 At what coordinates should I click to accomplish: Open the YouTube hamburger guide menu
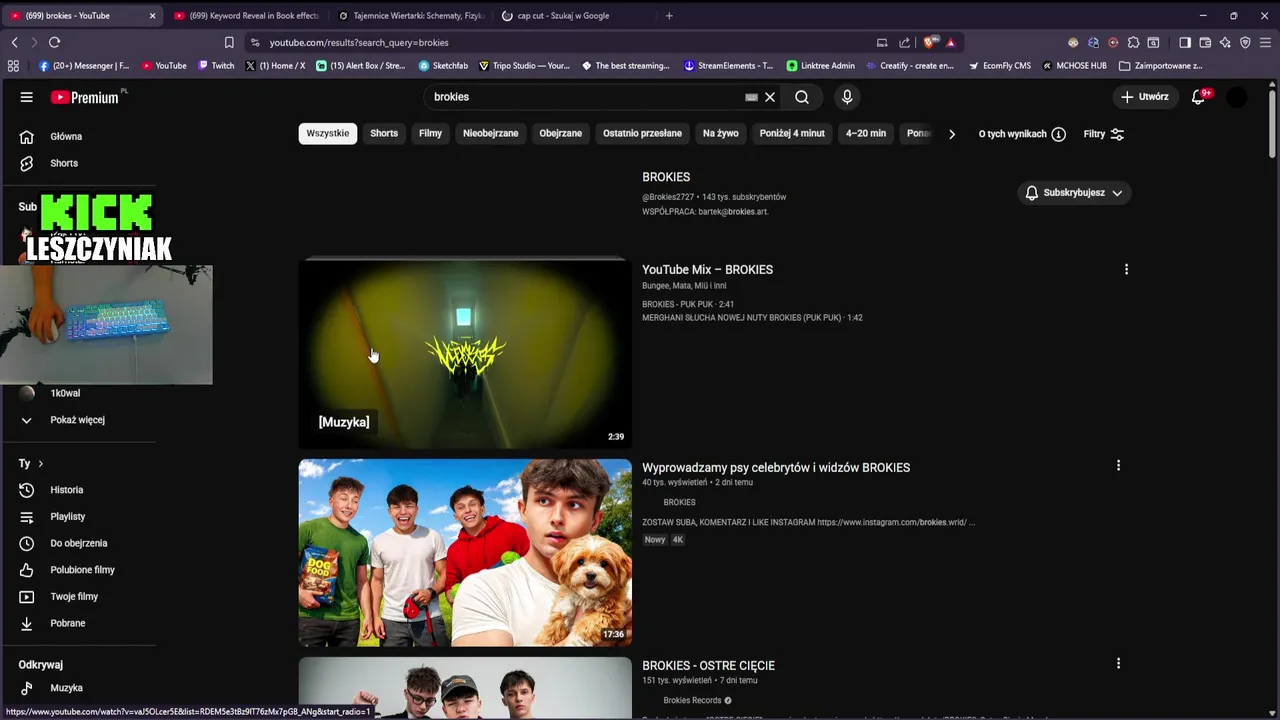coord(27,97)
